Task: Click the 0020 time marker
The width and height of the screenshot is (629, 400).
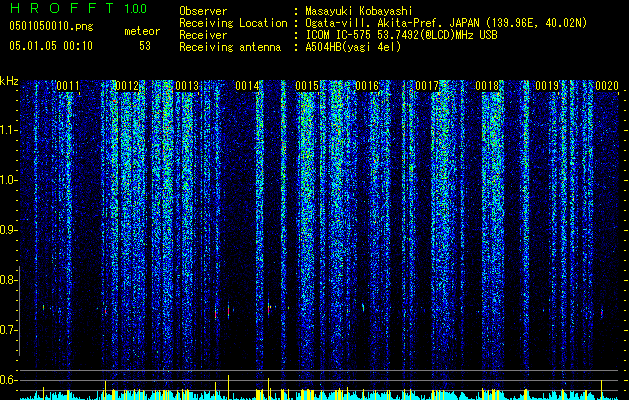Action: 607,86
